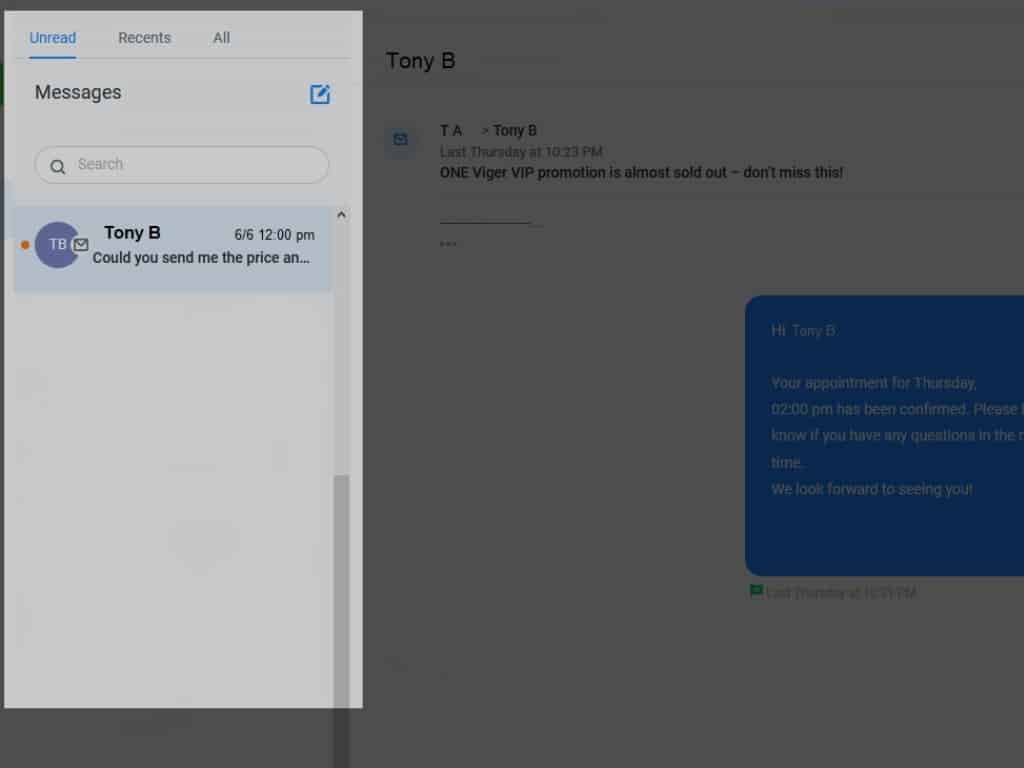Image resolution: width=1024 pixels, height=768 pixels.
Task: Click the magnifier icon in search box
Action: [58, 166]
